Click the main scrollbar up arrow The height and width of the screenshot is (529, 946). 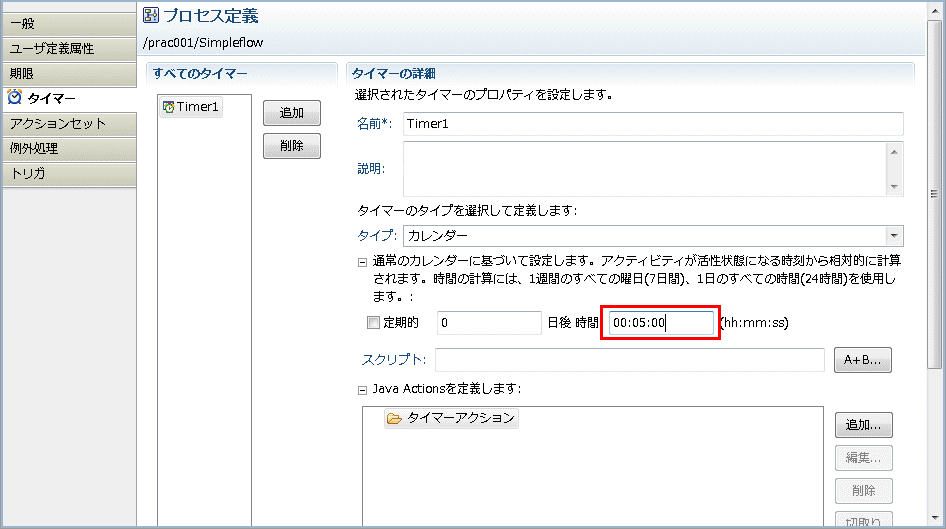[x=935, y=10]
